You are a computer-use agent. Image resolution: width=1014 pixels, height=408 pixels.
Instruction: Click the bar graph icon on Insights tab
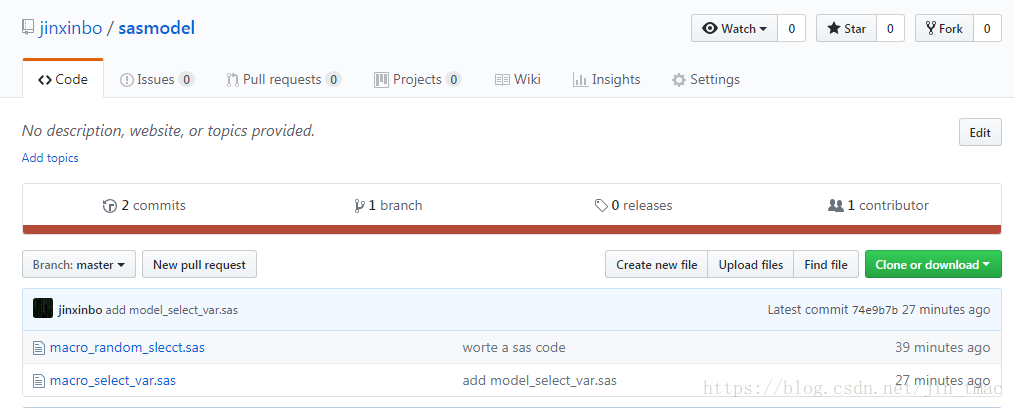pyautogui.click(x=579, y=80)
